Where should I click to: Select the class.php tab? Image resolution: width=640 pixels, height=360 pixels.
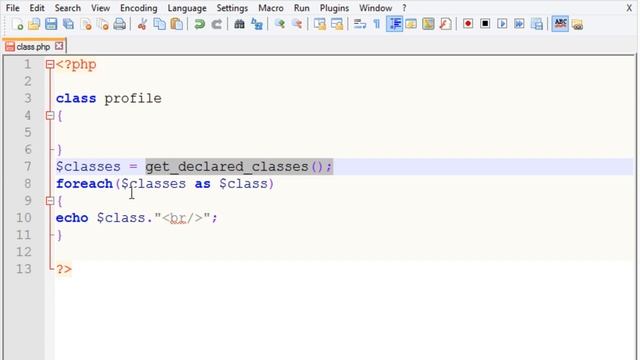tap(33, 47)
